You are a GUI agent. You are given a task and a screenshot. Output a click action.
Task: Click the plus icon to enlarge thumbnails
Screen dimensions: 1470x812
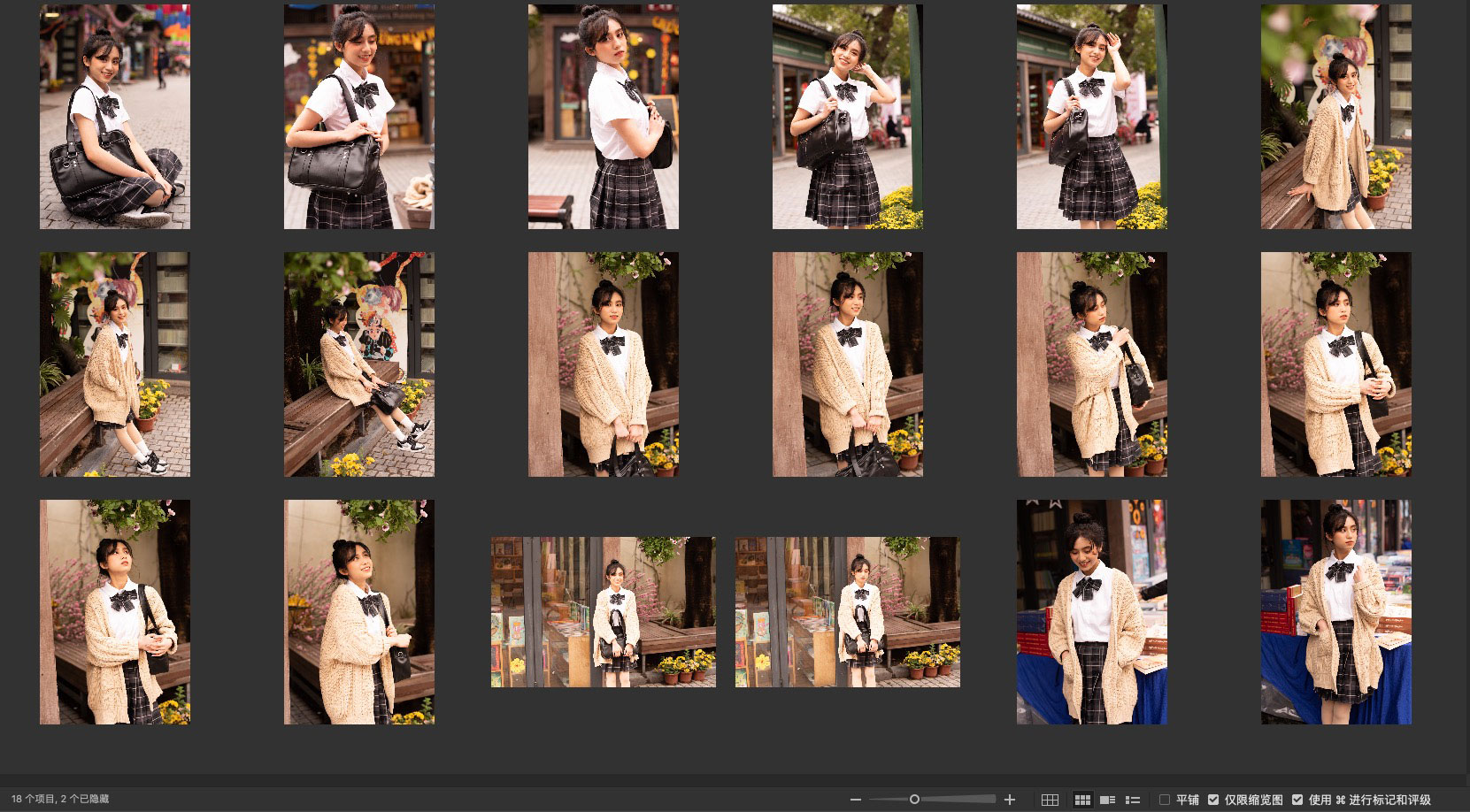click(x=1010, y=800)
